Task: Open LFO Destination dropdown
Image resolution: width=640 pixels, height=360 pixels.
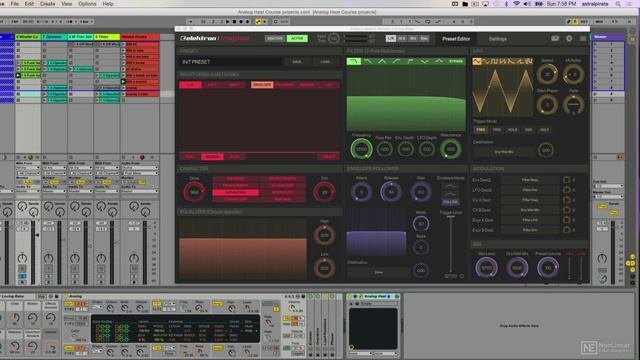Action: 504,152
